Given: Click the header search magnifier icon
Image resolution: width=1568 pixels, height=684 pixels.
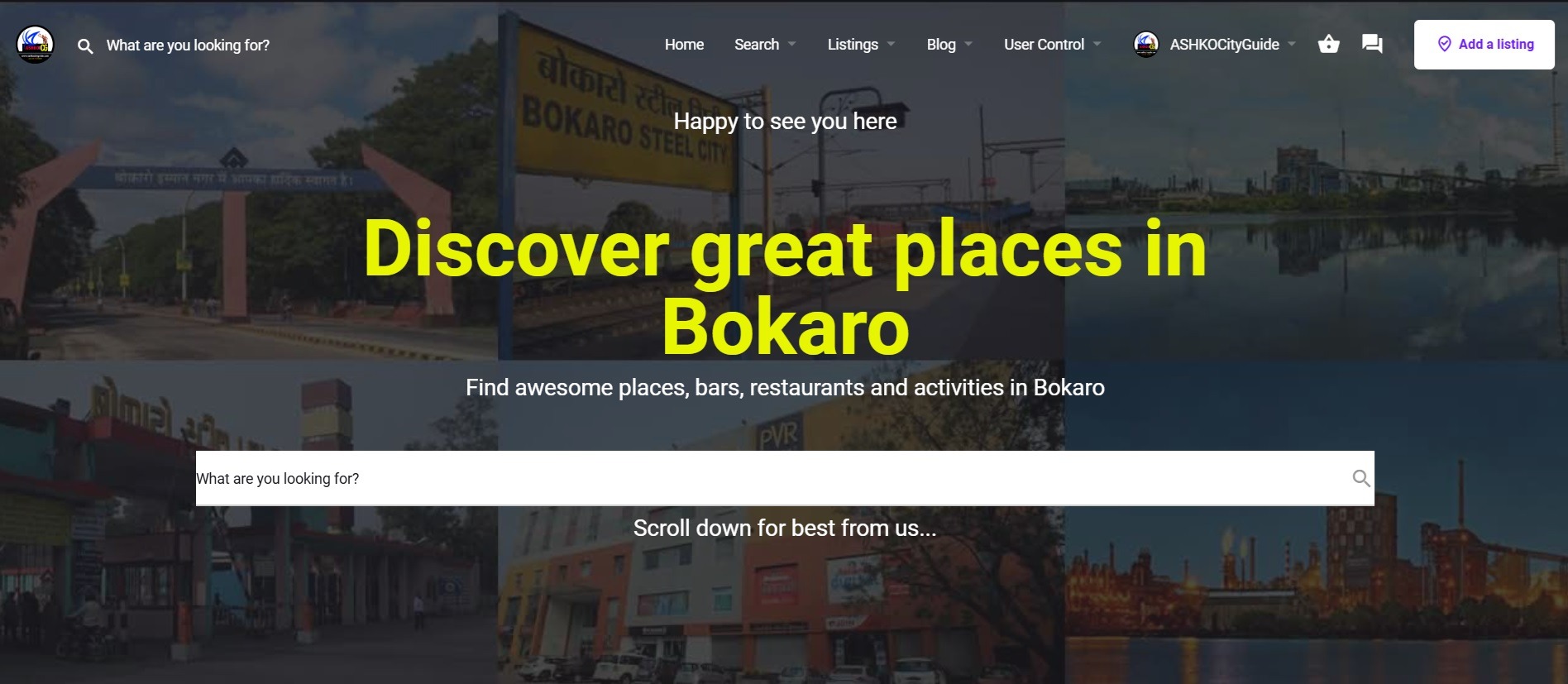Looking at the screenshot, I should pos(85,46).
